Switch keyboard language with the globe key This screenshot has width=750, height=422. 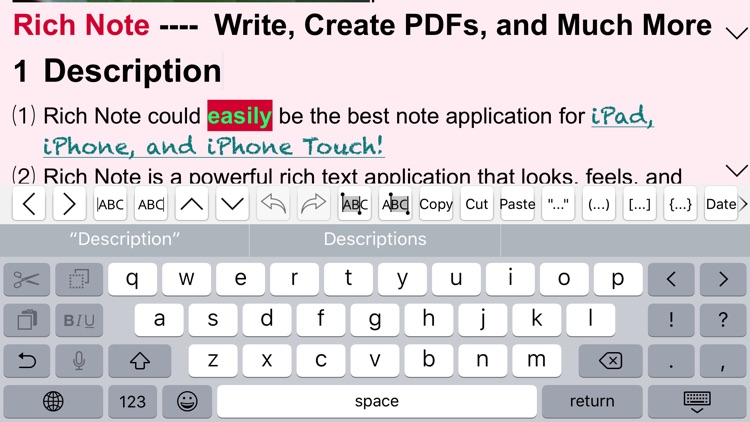click(53, 401)
